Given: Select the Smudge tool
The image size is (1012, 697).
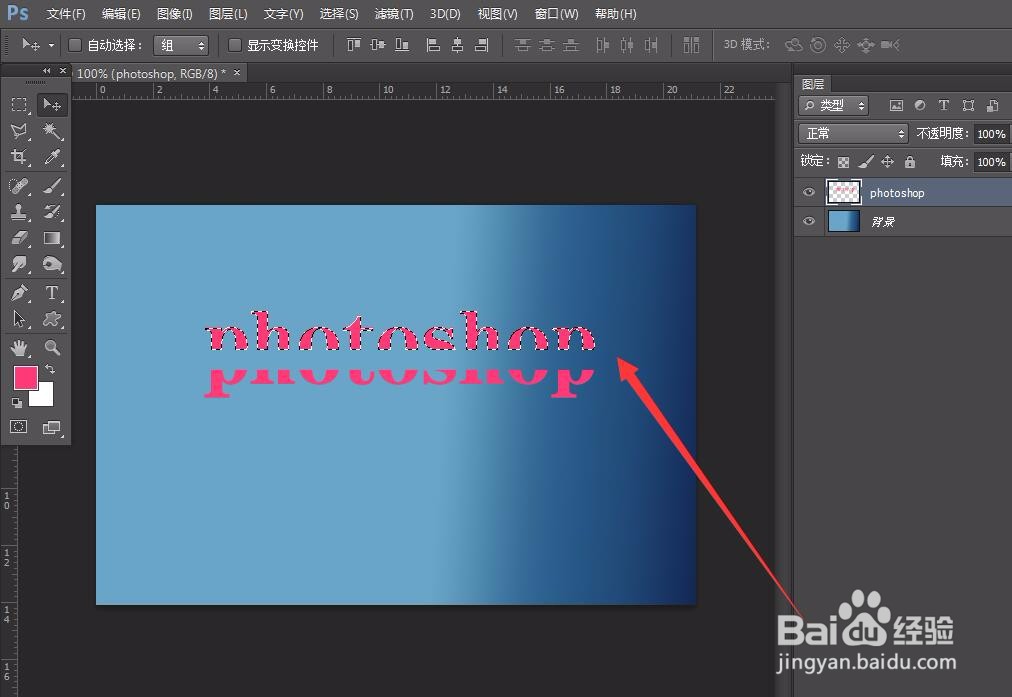Looking at the screenshot, I should tap(19, 264).
